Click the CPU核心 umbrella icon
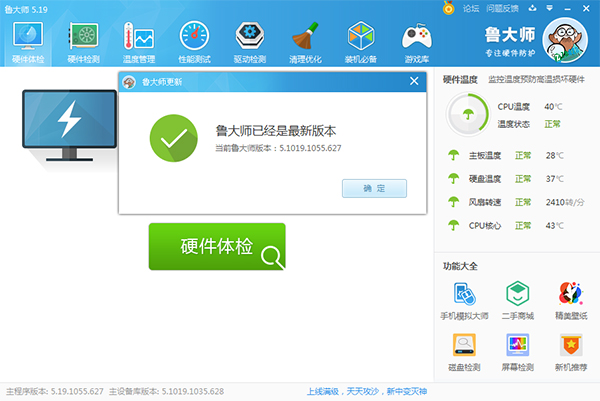The image size is (600, 401). 453,225
